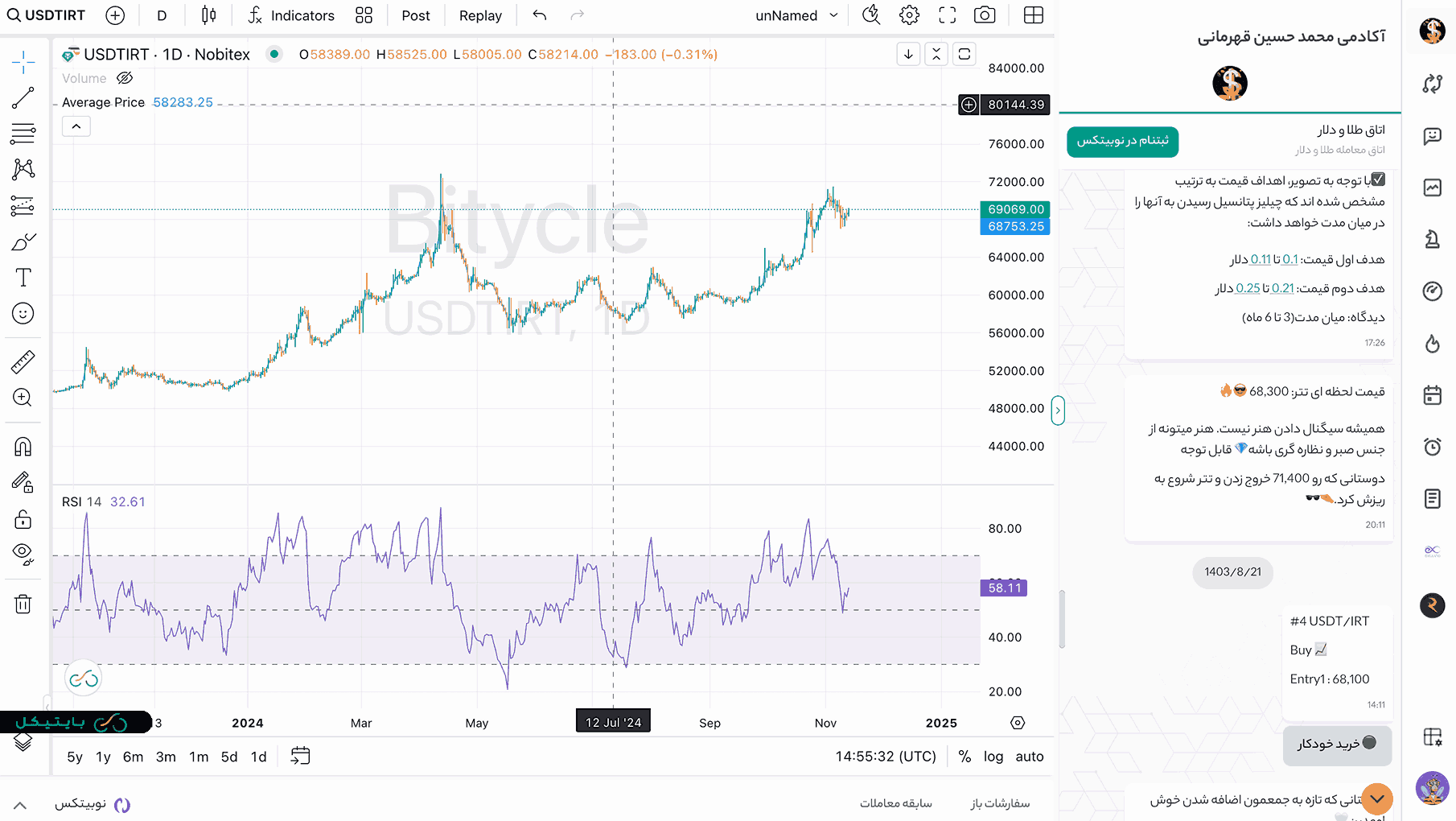Click the خرید خودکار auto-buy button
The width and height of the screenshot is (1456, 821).
1337,744
